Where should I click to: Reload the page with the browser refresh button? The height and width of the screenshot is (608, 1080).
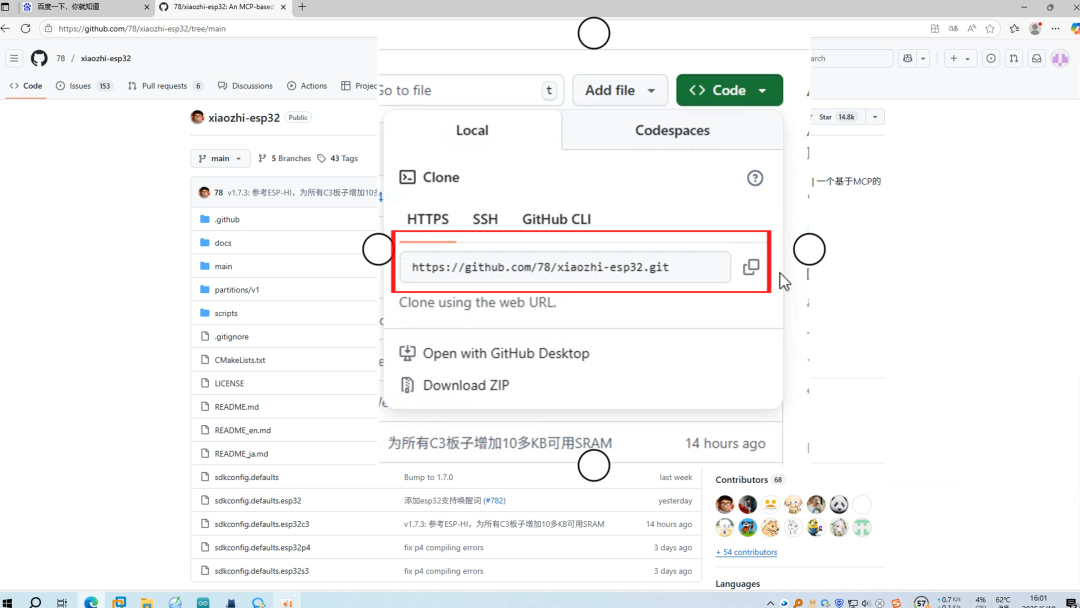[x=25, y=28]
